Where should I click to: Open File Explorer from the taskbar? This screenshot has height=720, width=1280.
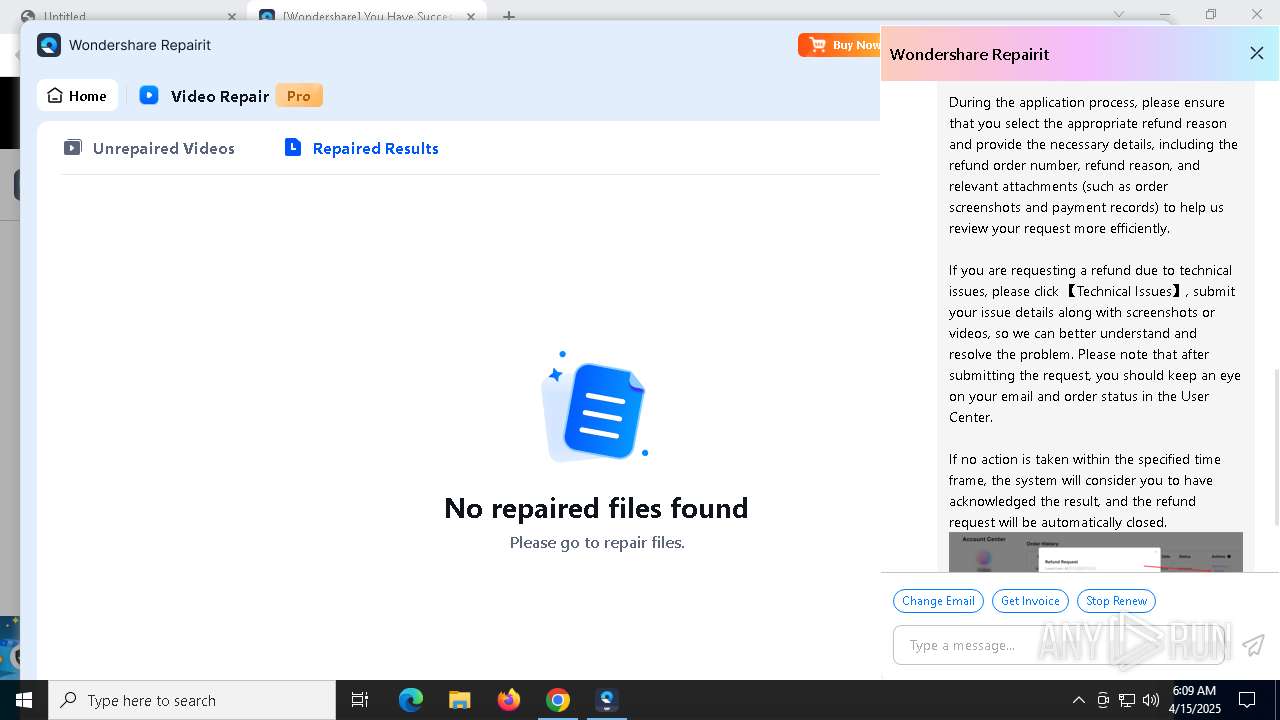[459, 700]
